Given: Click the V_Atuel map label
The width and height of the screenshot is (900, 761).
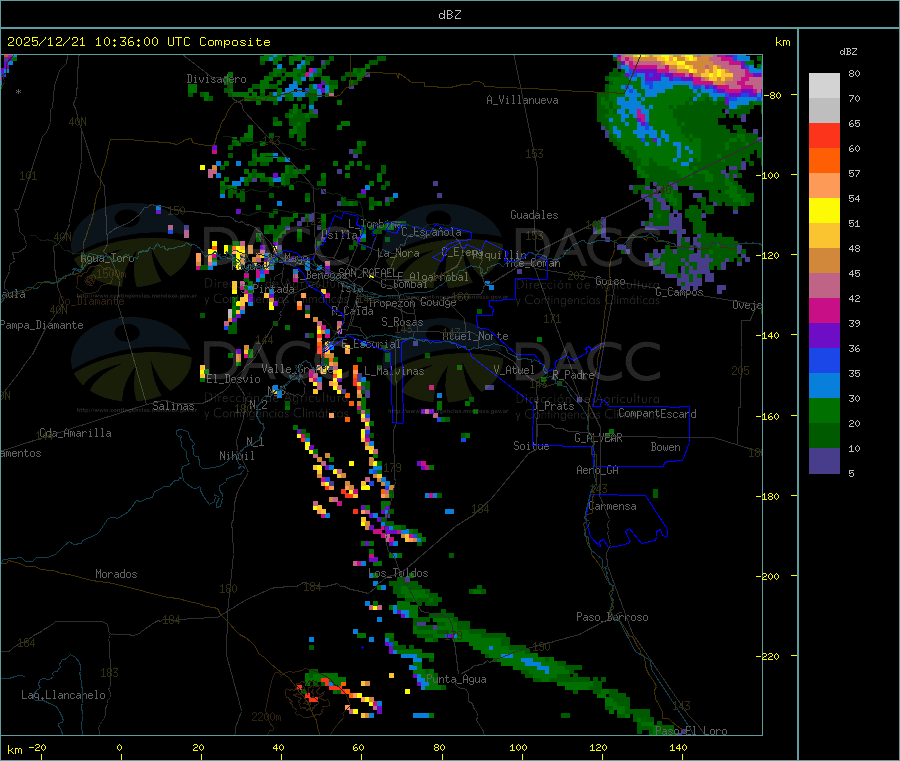Looking at the screenshot, I should coord(514,370).
